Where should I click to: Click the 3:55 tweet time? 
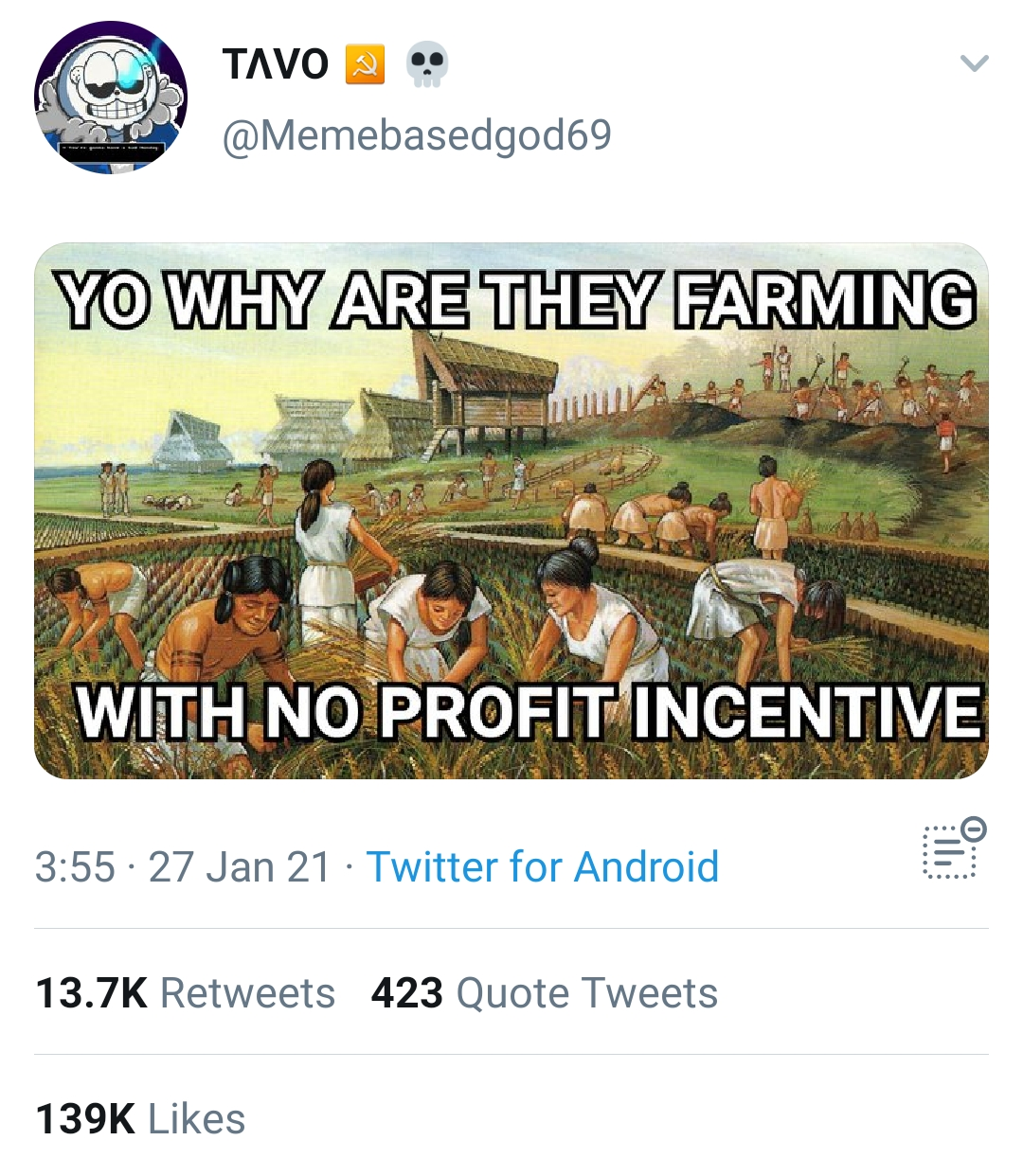click(x=75, y=867)
